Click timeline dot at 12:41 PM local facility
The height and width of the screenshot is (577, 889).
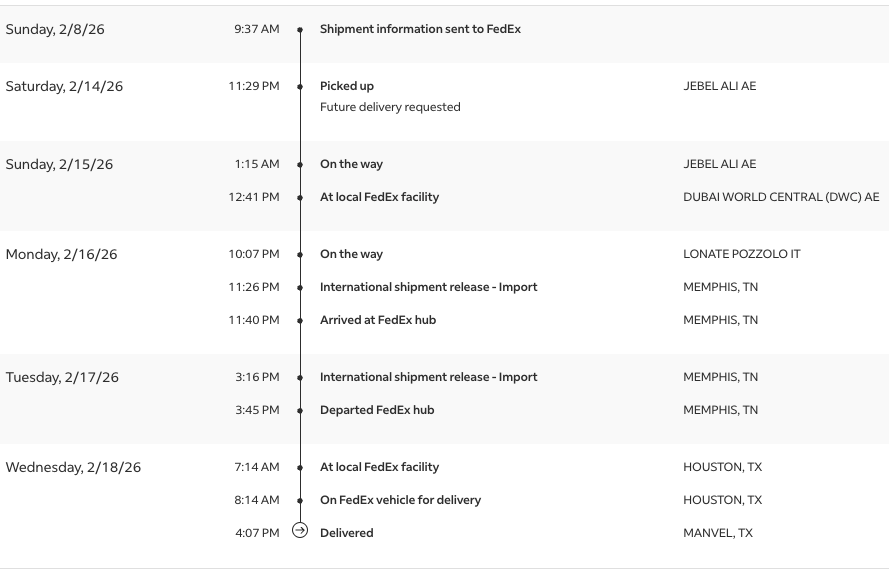tap(300, 198)
